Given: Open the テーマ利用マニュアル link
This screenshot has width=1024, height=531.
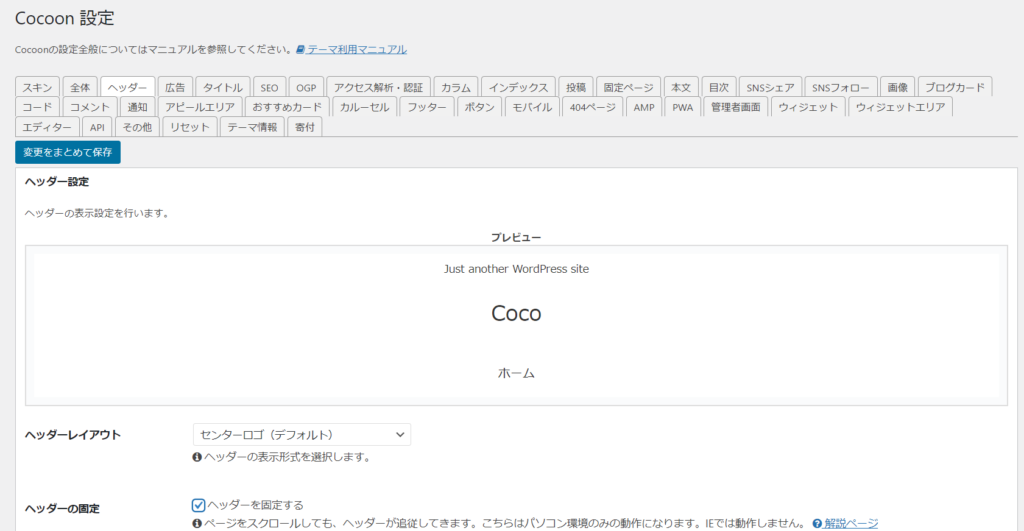Looking at the screenshot, I should [357, 49].
